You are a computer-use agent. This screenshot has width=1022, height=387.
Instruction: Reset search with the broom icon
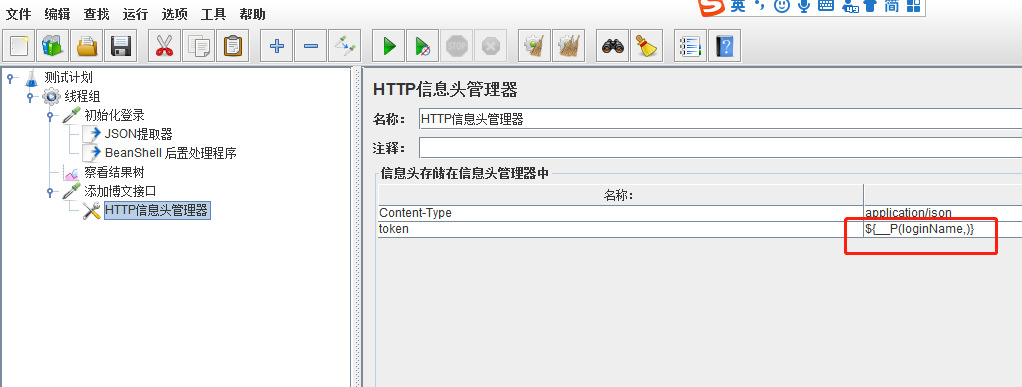(647, 46)
